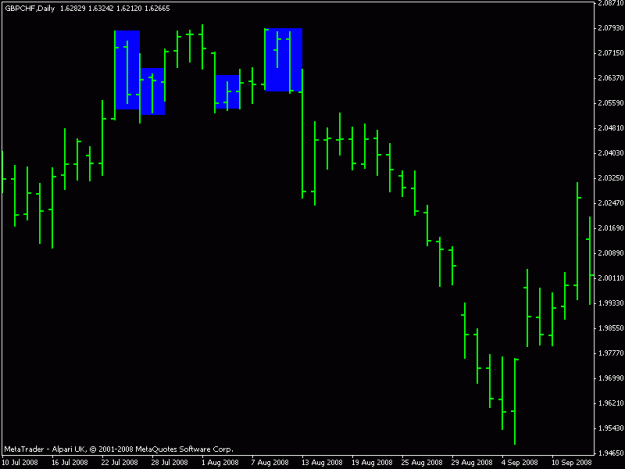Click the 2.04030 price axis label
The height and width of the screenshot is (469, 625).
click(610, 153)
